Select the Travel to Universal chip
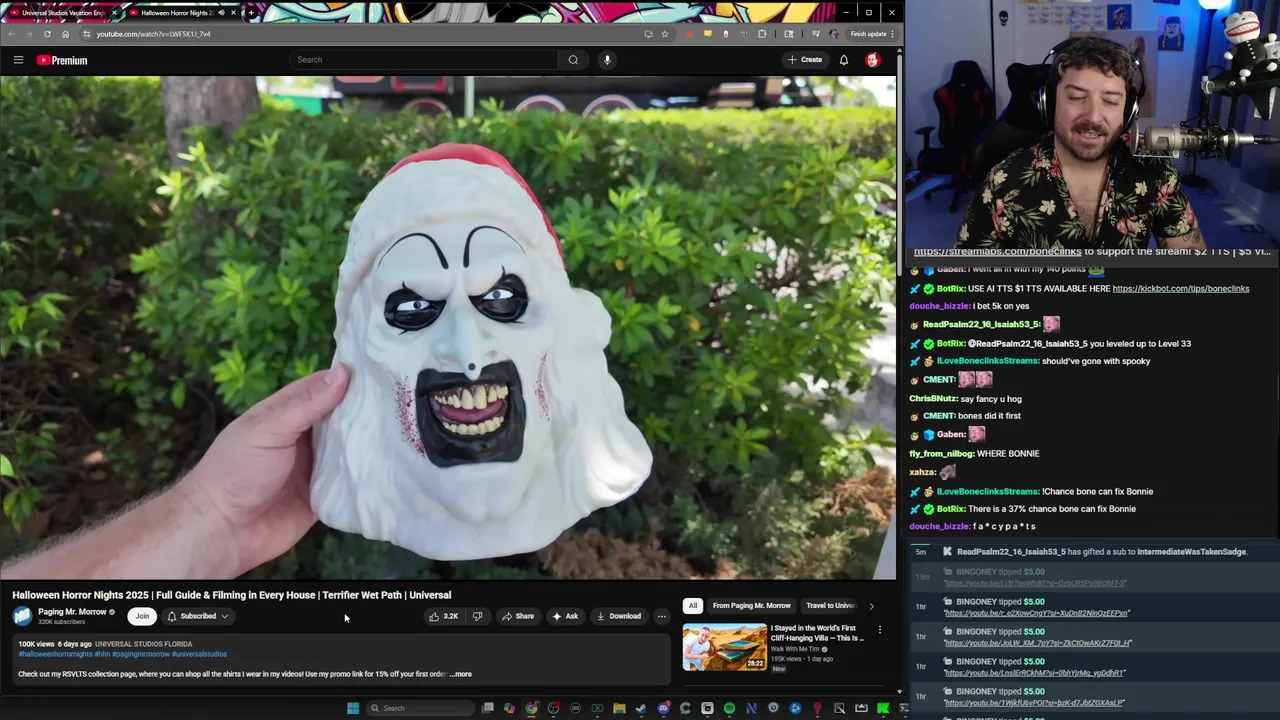Screen dimensions: 1280x720 (830, 606)
